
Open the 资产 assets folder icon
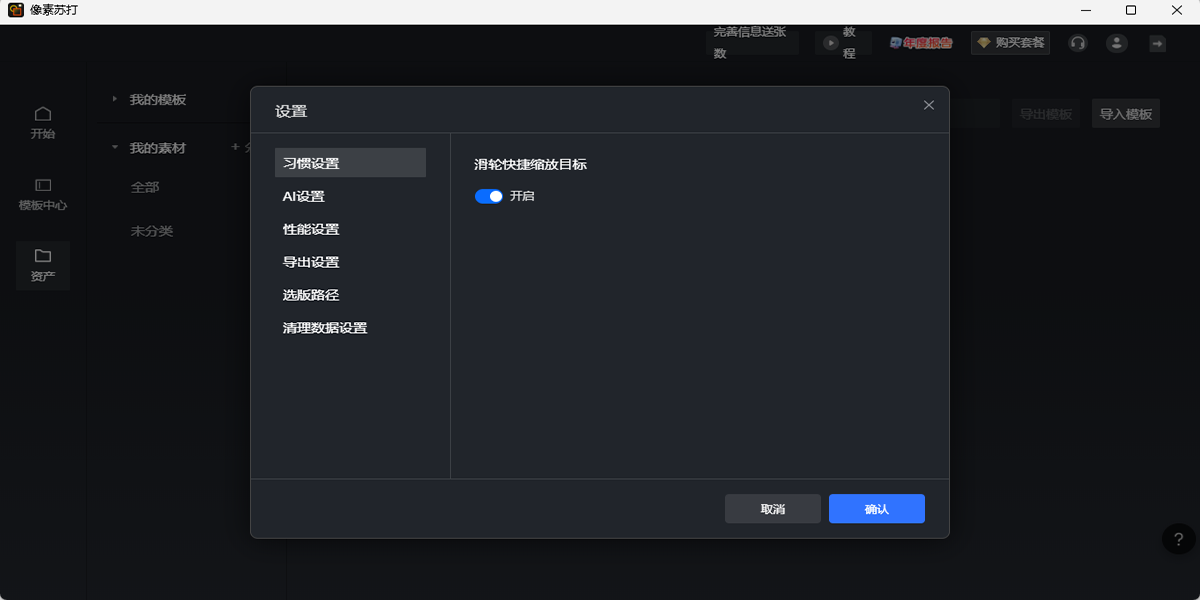42,263
